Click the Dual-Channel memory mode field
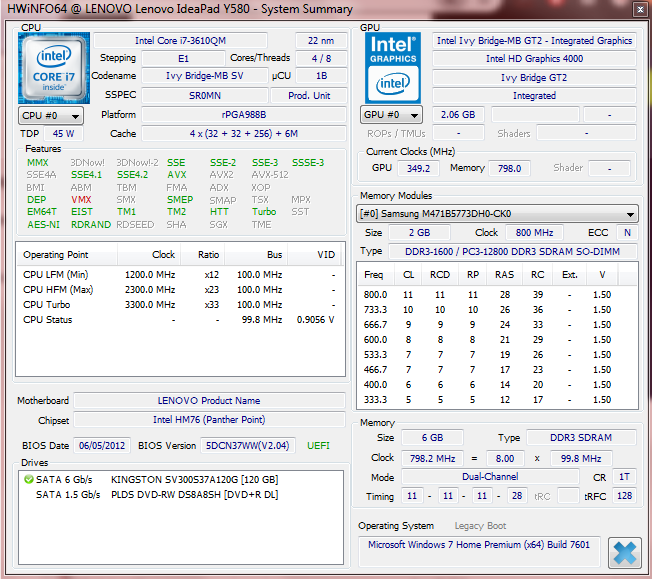 click(490, 477)
